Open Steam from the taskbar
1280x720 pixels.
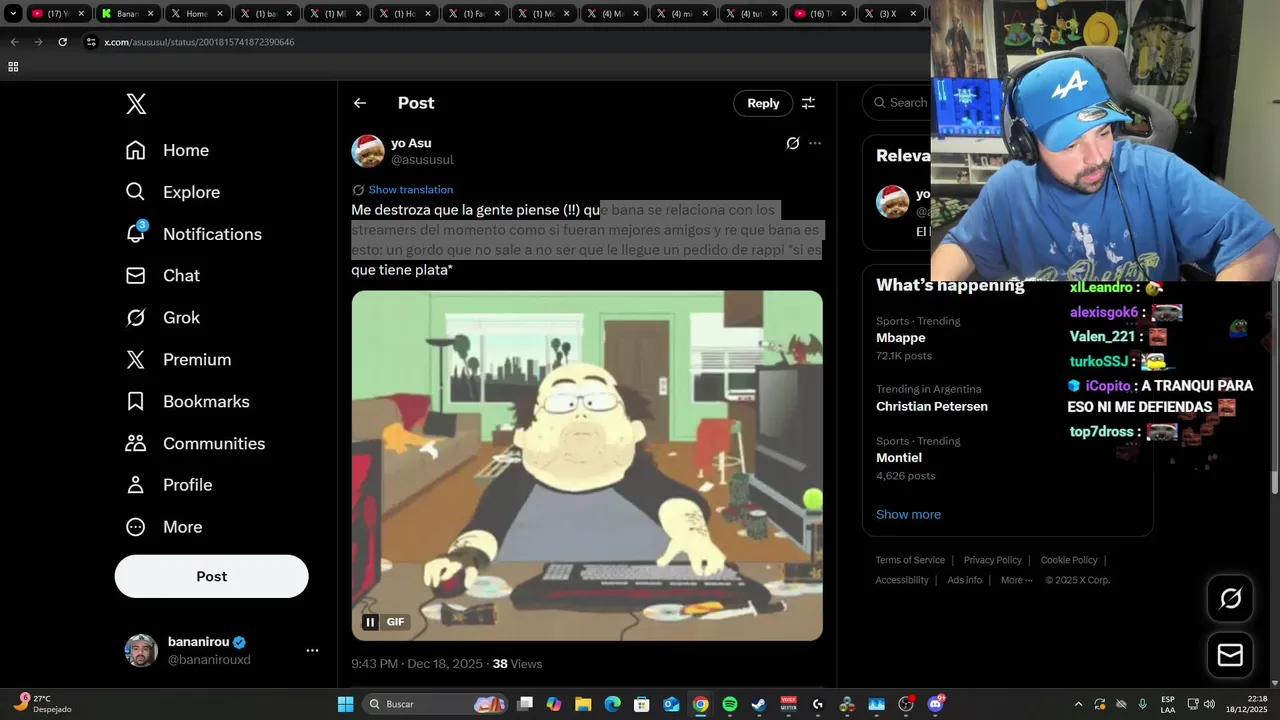[759, 704]
